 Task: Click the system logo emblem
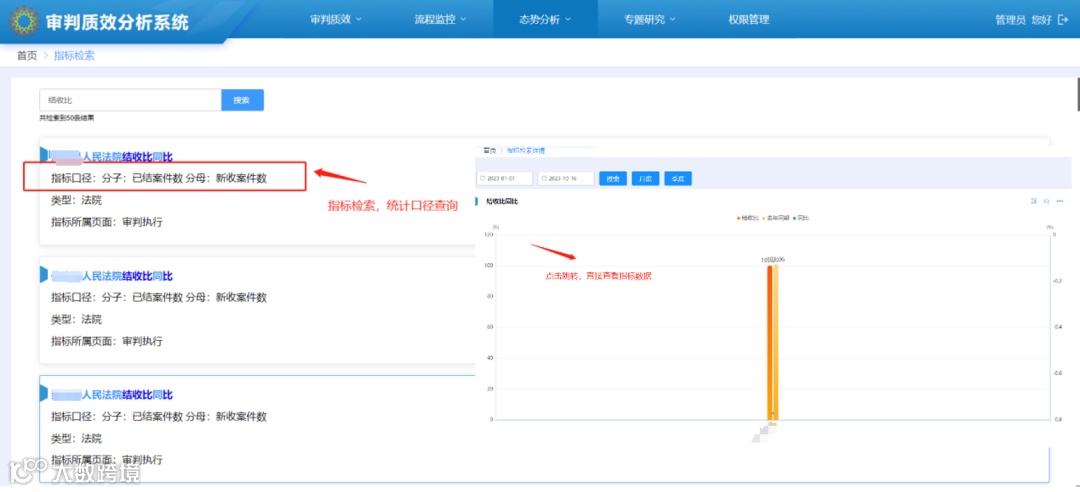tap(23, 21)
